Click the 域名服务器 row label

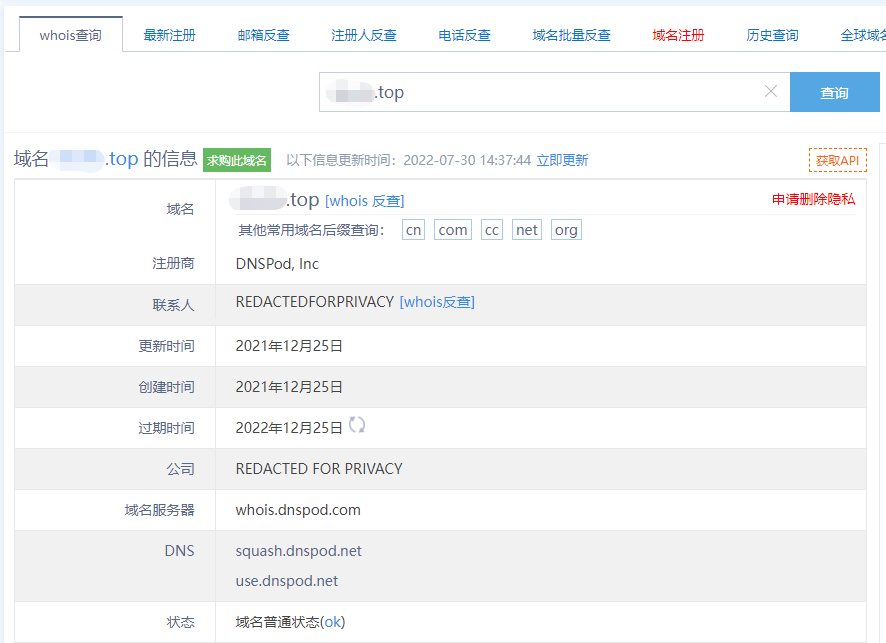click(159, 510)
